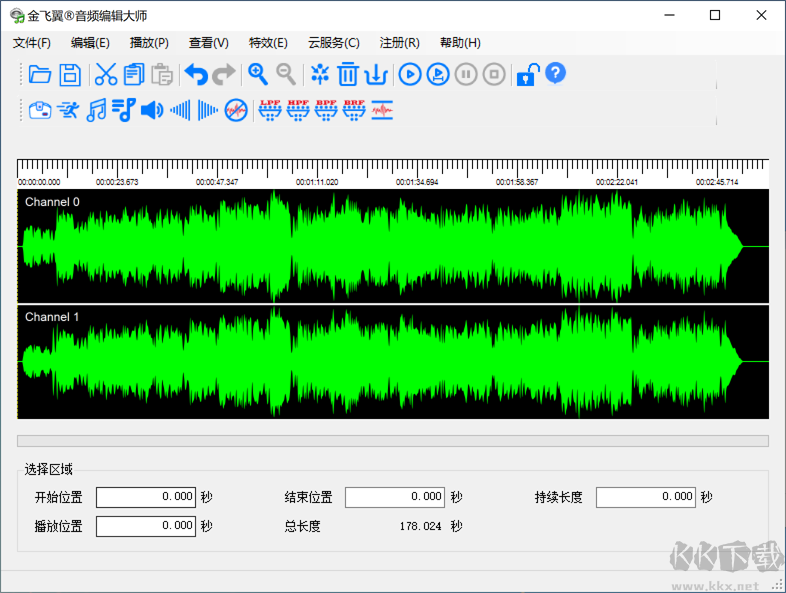The height and width of the screenshot is (593, 786).
Task: Click the 开始位置 start position field
Action: pos(146,497)
